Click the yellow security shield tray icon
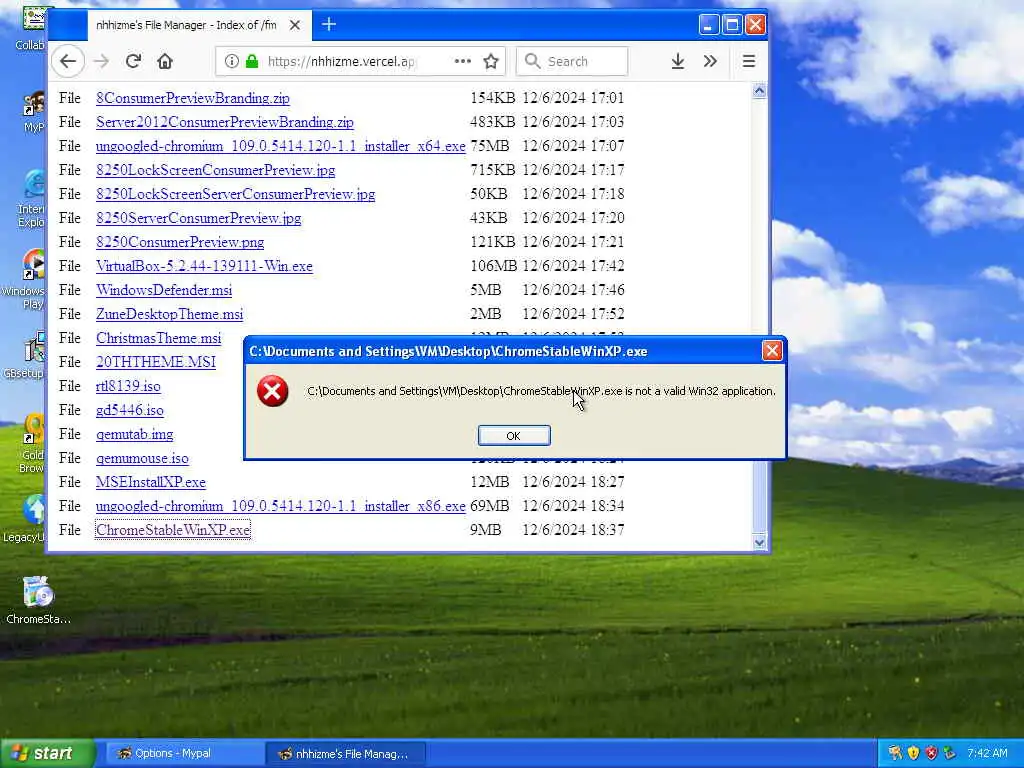Image resolution: width=1024 pixels, height=768 pixels. click(x=913, y=753)
